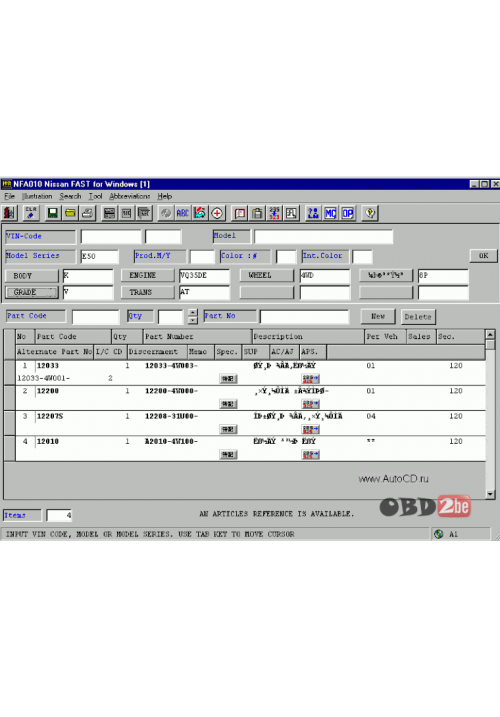Click the Delete button
500x717 pixels.
(418, 316)
